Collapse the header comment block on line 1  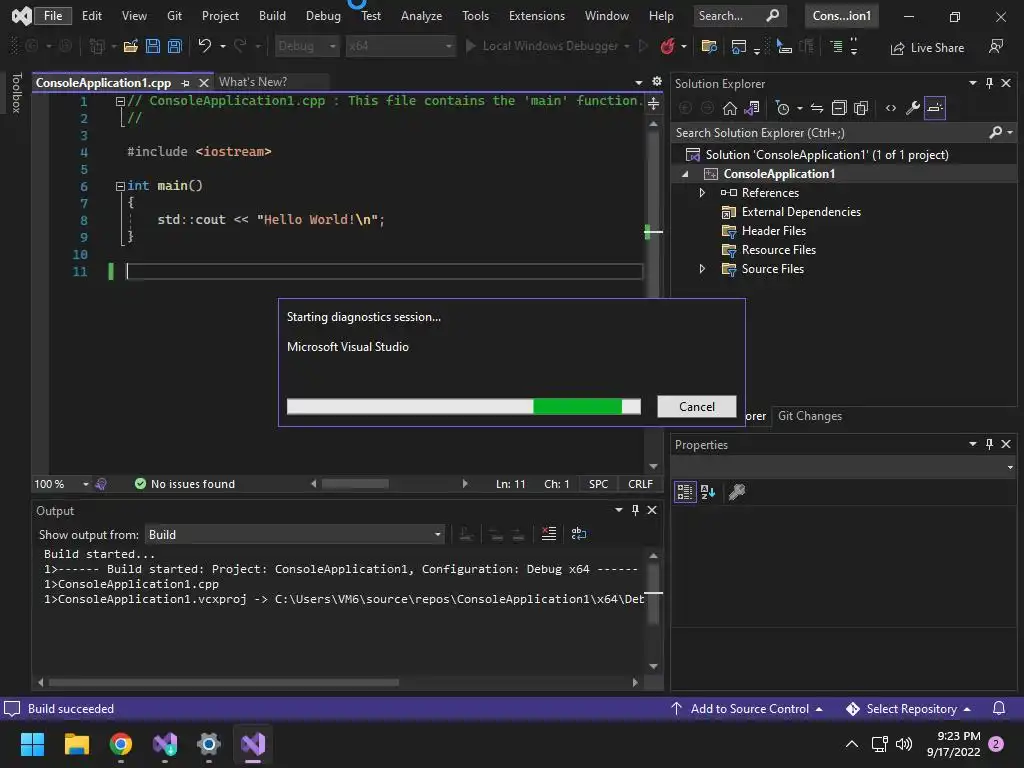tap(120, 101)
